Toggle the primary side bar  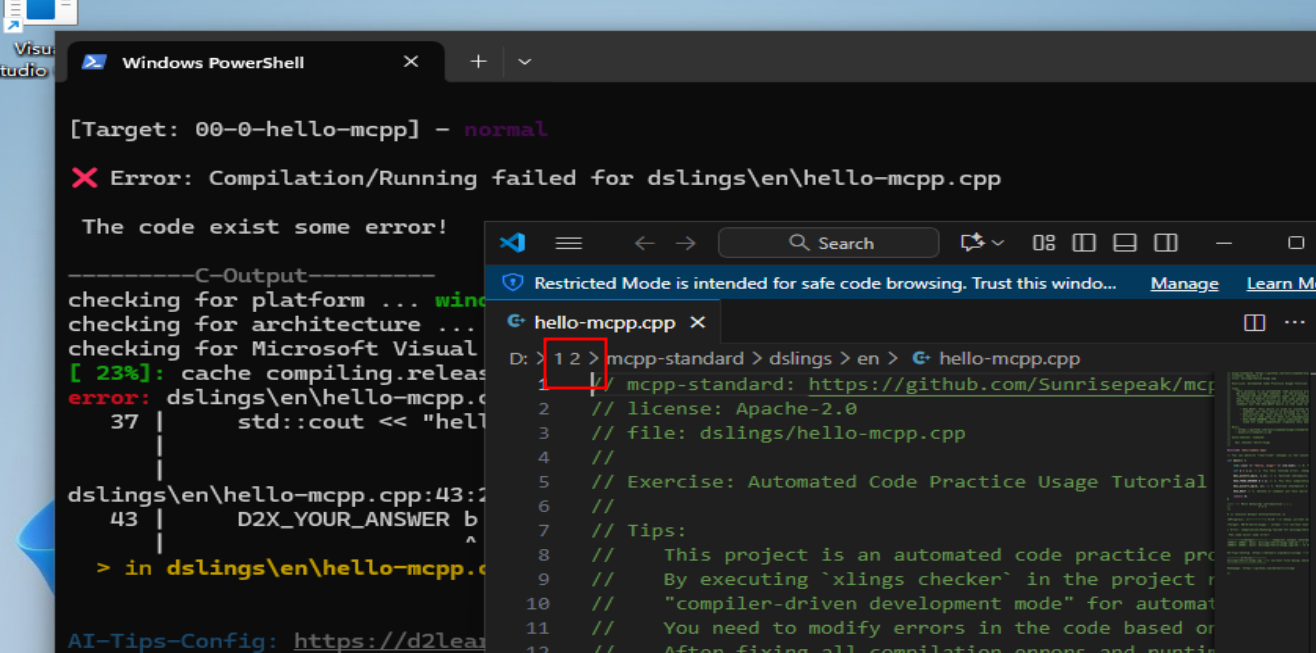click(x=1084, y=243)
